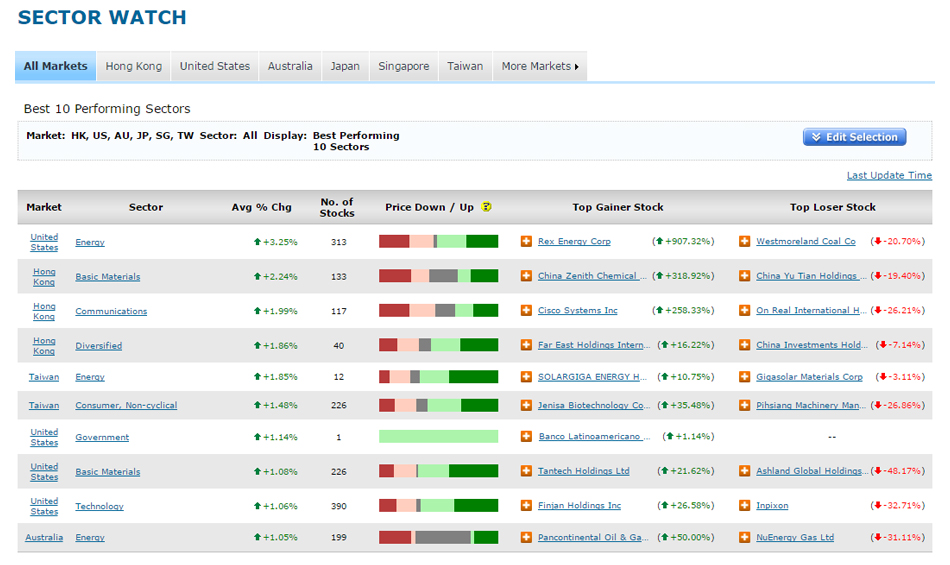
Task: Click Avg % Chg column header
Action: tap(261, 207)
